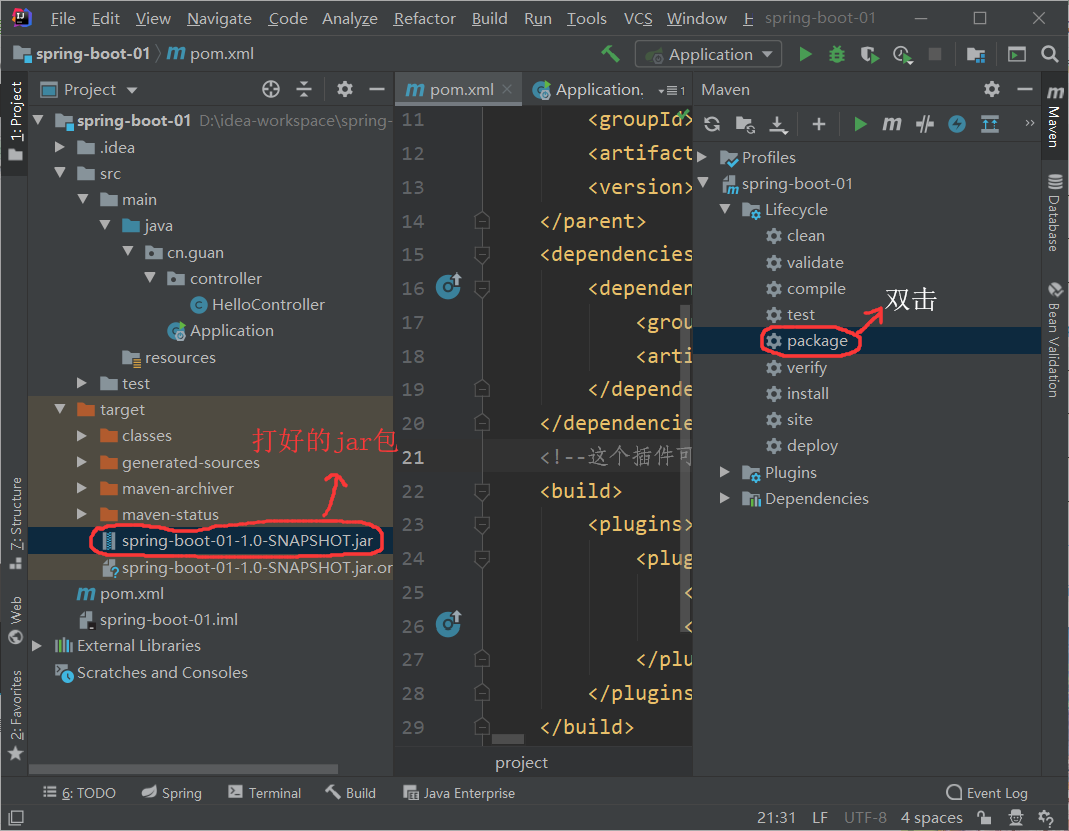The width and height of the screenshot is (1069, 831).
Task: Expand Maven Profiles node
Action: [x=702, y=157]
